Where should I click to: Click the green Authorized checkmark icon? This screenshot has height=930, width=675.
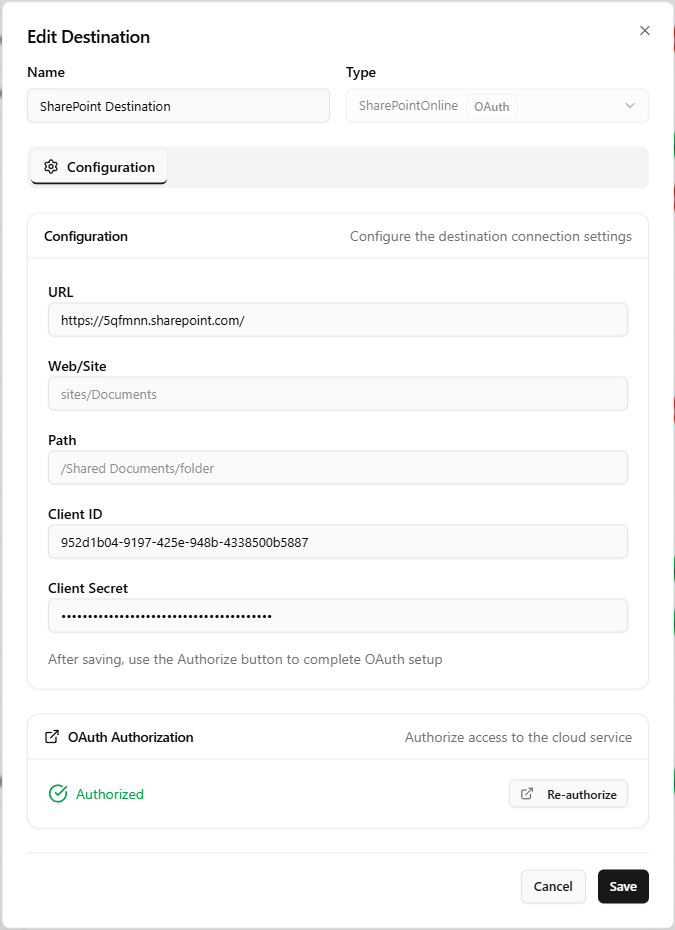(58, 794)
